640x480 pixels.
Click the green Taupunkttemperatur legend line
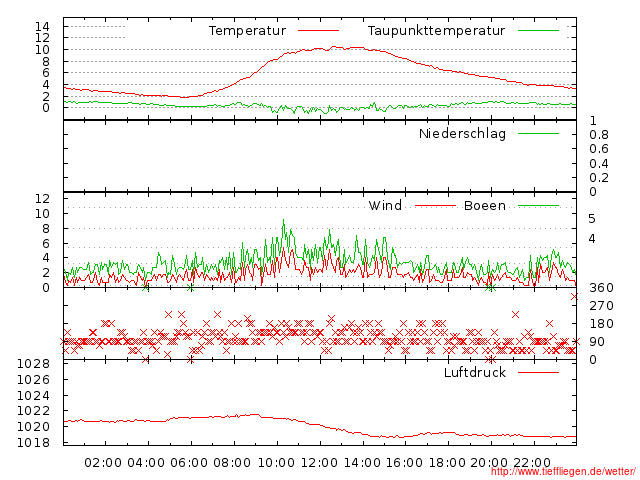[538, 31]
